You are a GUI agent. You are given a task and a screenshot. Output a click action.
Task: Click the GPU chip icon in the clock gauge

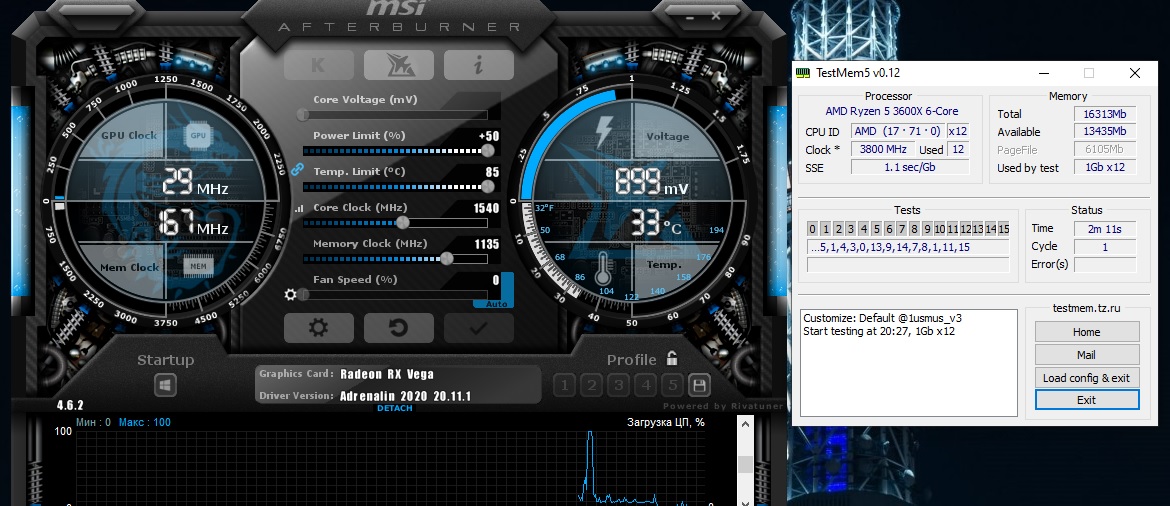tap(198, 136)
